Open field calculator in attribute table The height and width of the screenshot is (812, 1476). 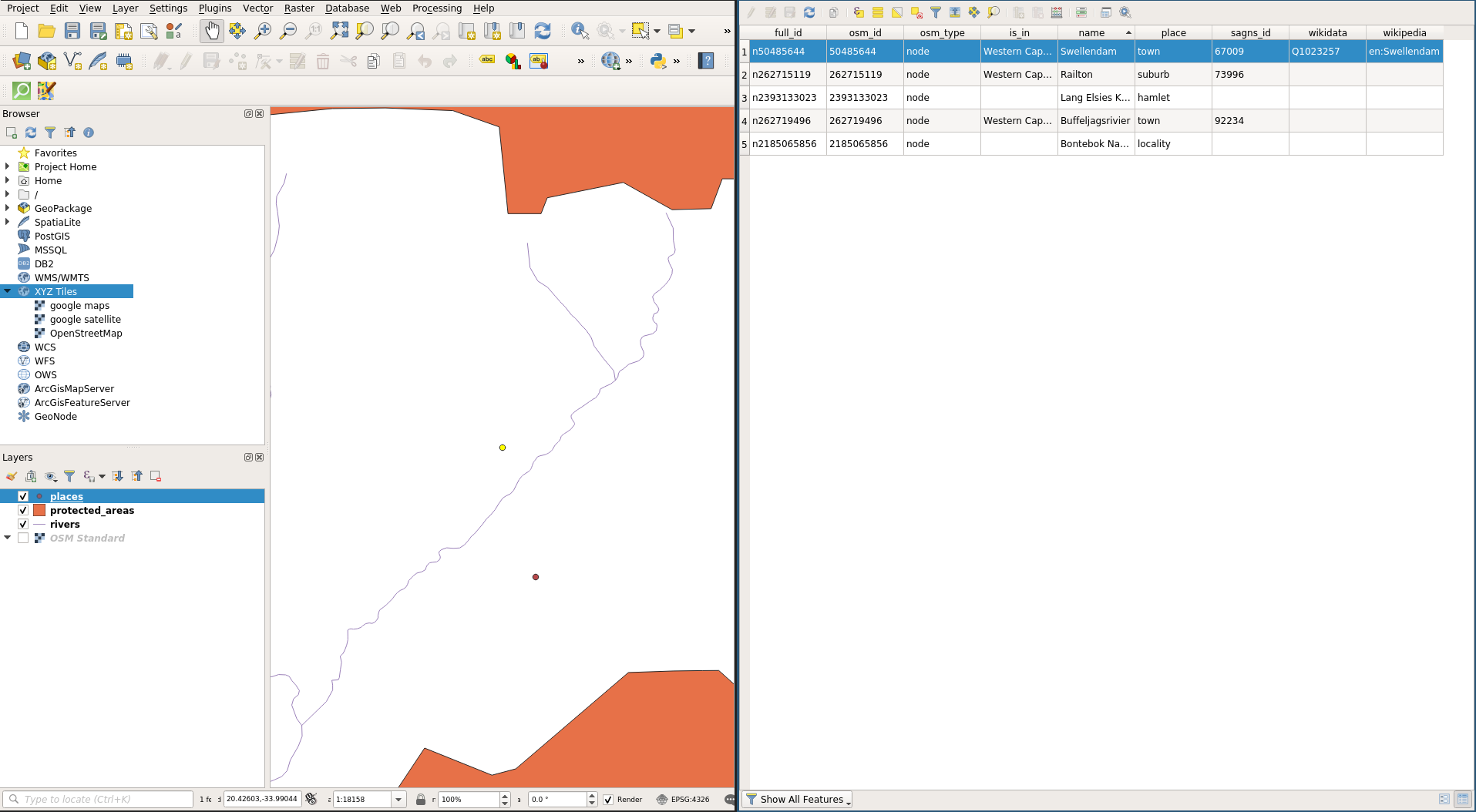[1057, 12]
